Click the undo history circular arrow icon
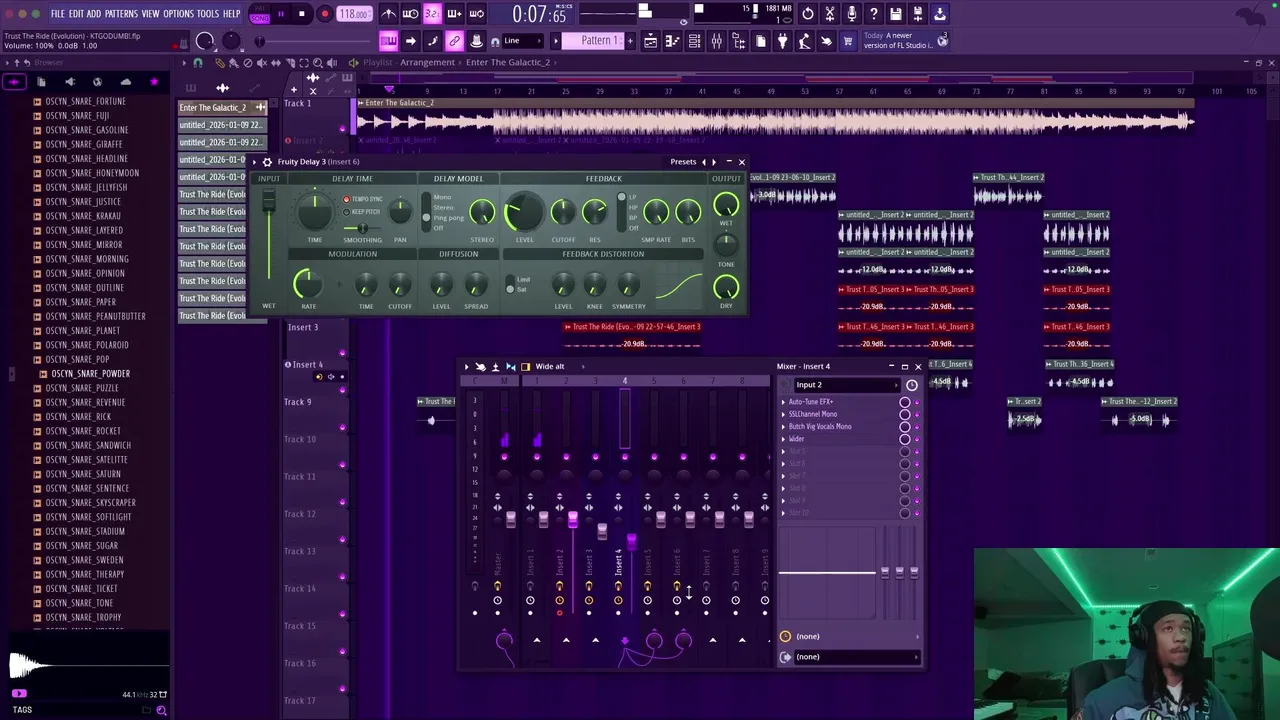The width and height of the screenshot is (1280, 720). (x=807, y=14)
